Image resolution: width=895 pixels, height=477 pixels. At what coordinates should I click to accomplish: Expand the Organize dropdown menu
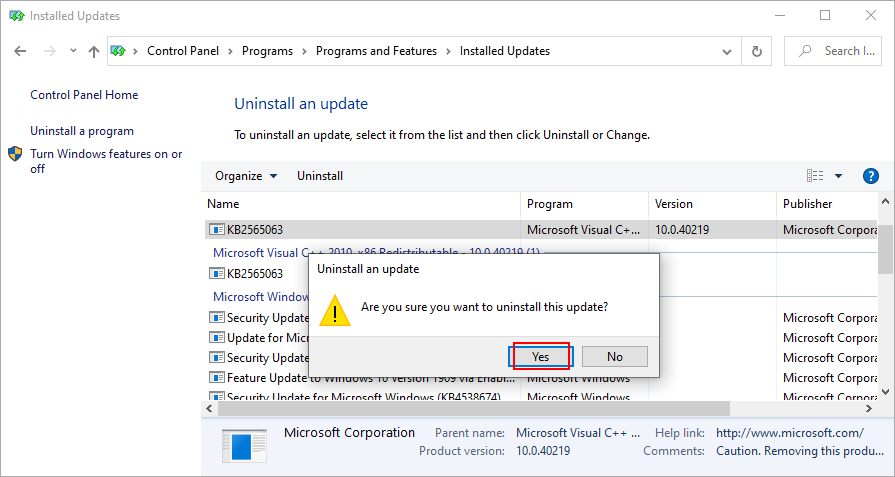point(245,176)
